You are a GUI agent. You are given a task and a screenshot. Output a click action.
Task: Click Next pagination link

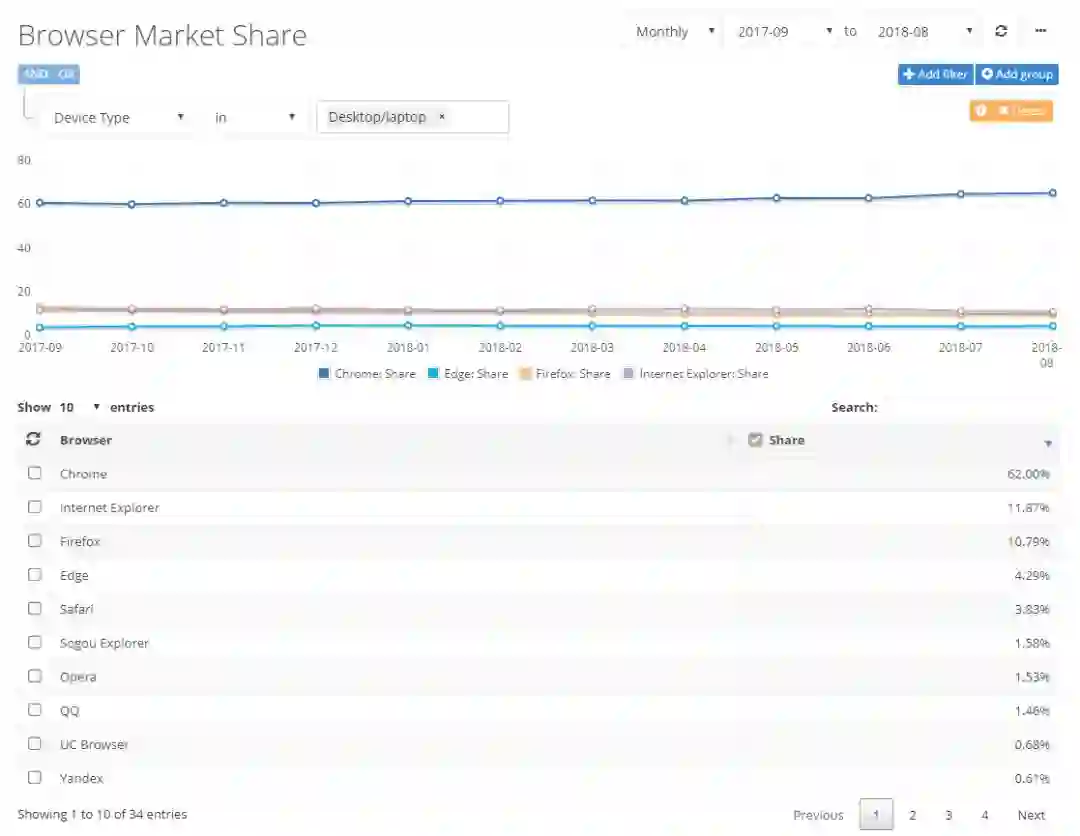tap(1031, 815)
